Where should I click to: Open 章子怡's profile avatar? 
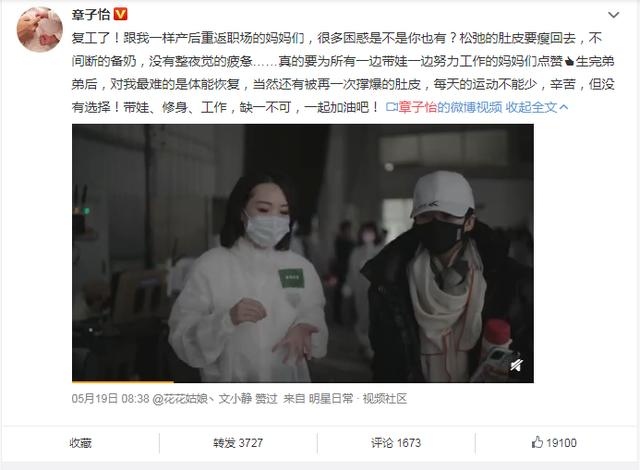[39, 29]
